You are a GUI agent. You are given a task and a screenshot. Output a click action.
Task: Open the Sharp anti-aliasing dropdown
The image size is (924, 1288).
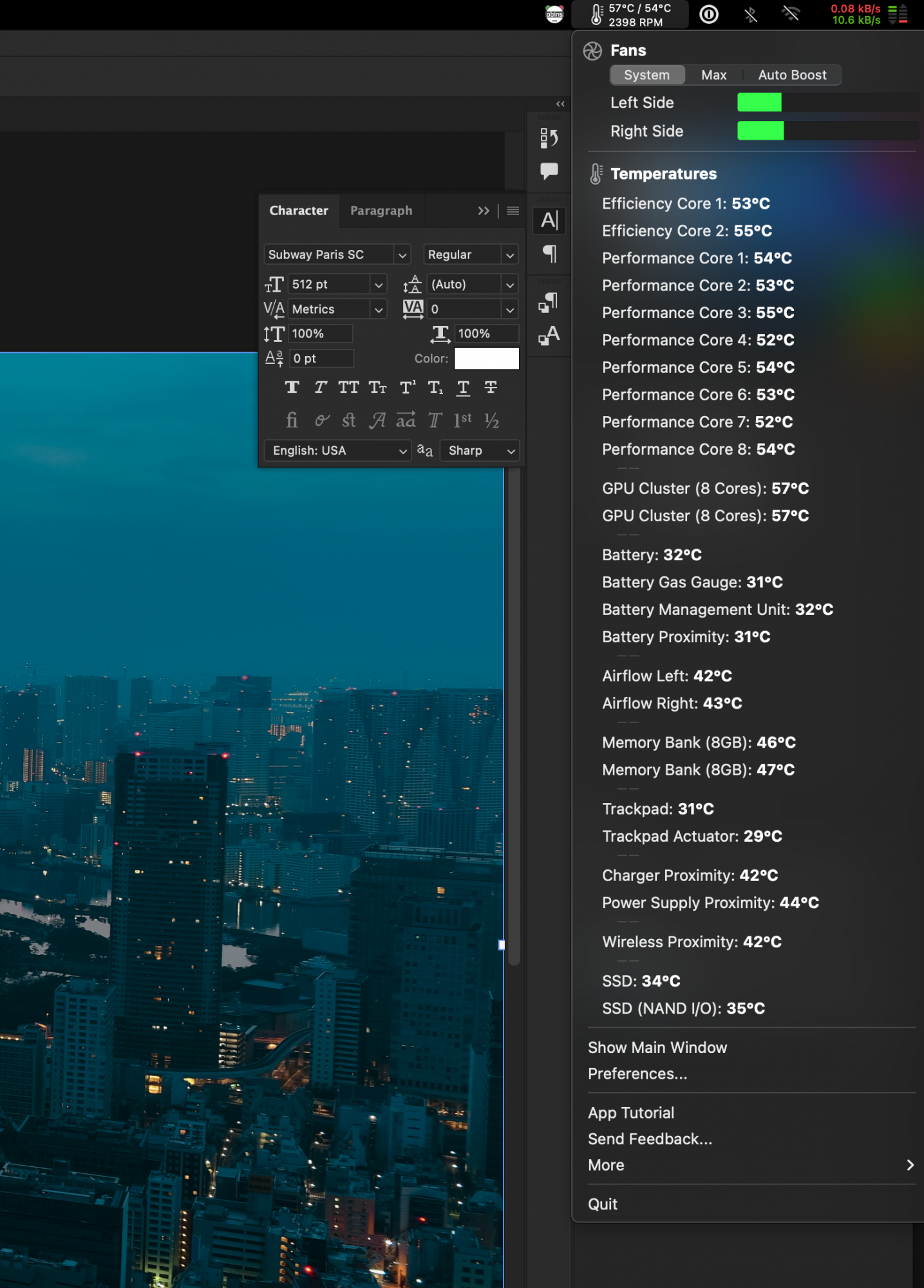point(479,451)
